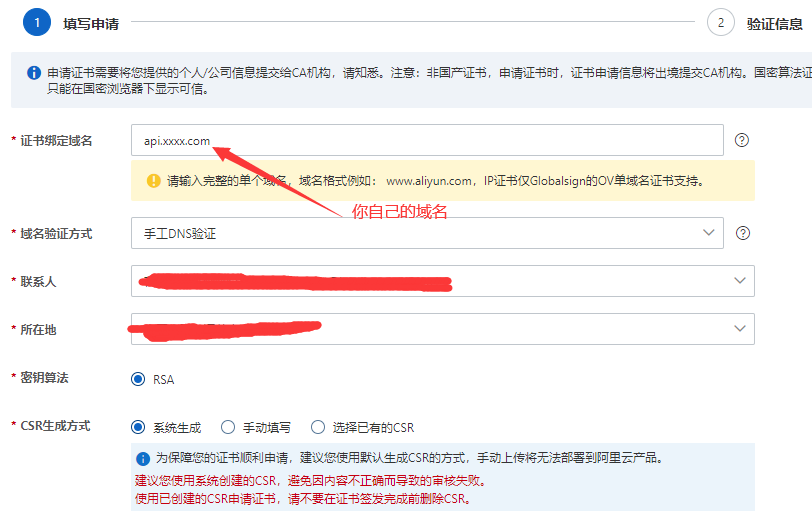Click the 证书绑定域名 input with api.xxxx.com

point(427,140)
